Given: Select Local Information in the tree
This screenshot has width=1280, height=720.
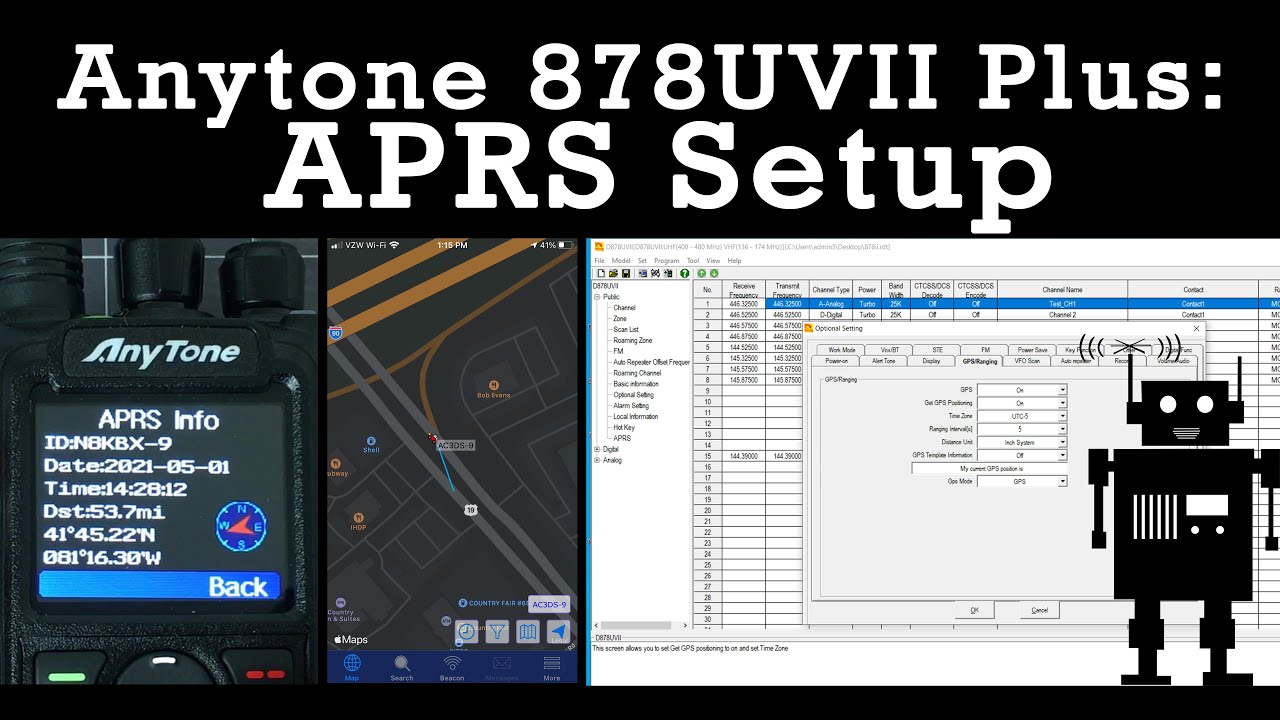Looking at the screenshot, I should click(636, 417).
